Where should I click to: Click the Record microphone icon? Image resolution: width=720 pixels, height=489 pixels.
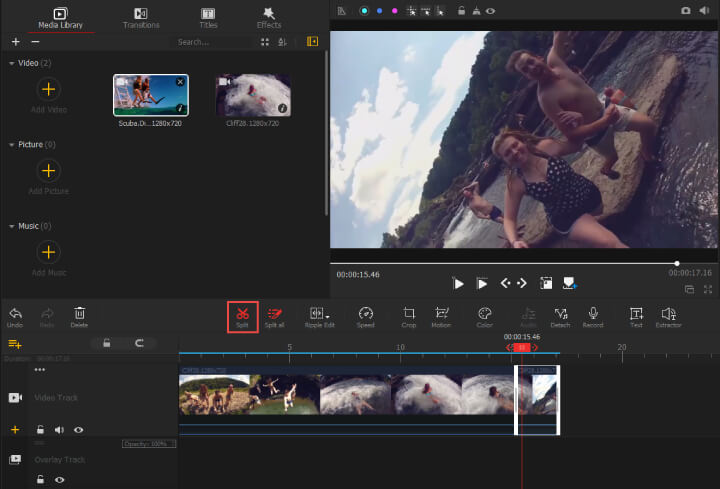point(593,315)
